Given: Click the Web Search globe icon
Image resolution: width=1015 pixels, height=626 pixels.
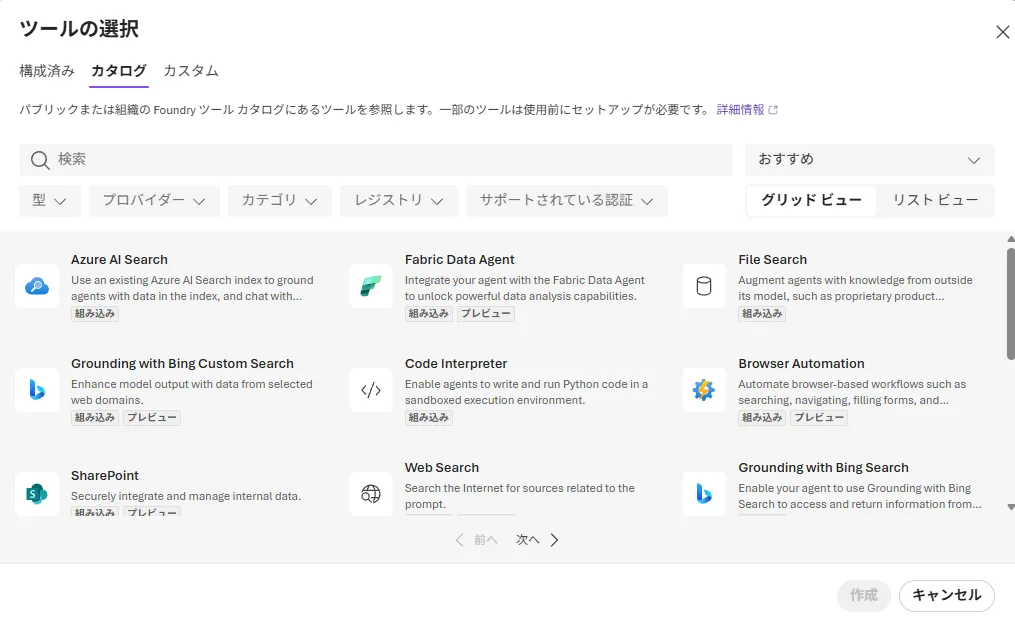Looking at the screenshot, I should pyautogui.click(x=371, y=494).
